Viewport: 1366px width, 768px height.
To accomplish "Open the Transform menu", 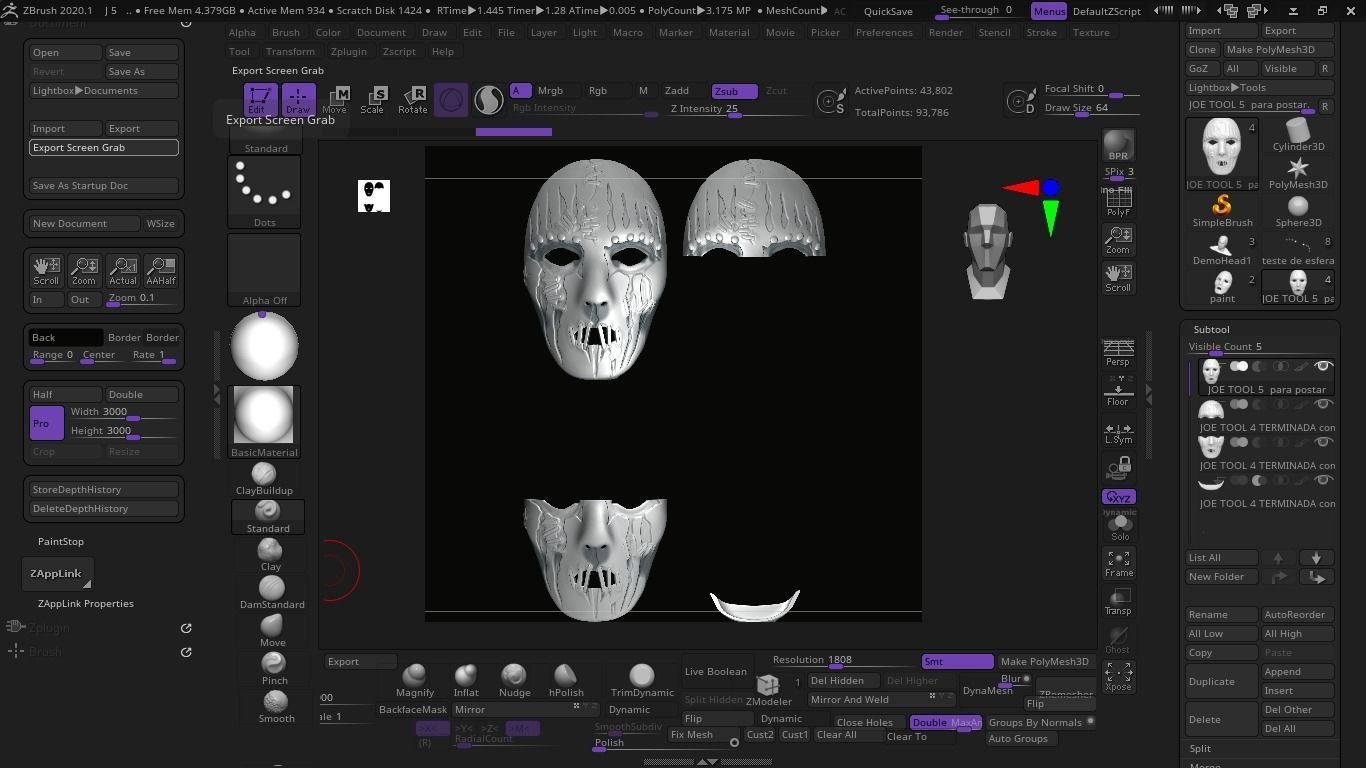I will coord(290,52).
